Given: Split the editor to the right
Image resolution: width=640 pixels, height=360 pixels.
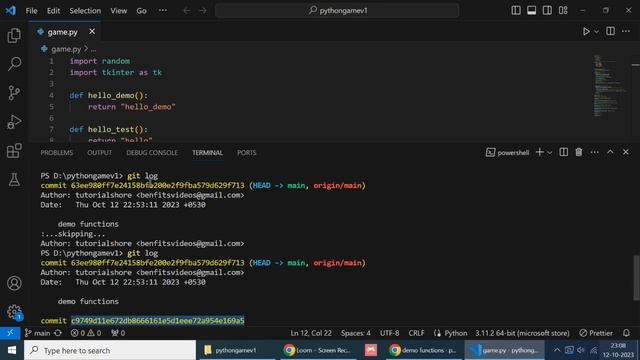Looking at the screenshot, I should [x=610, y=31].
